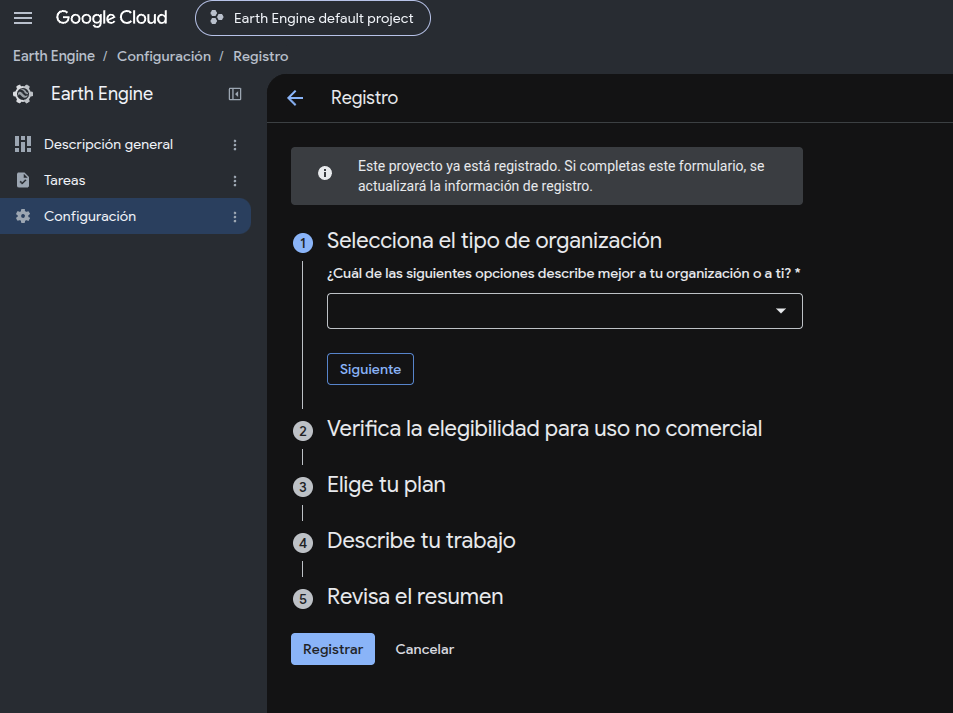Expand step 5 Revisa el resumen
The image size is (953, 713).
[x=415, y=597]
